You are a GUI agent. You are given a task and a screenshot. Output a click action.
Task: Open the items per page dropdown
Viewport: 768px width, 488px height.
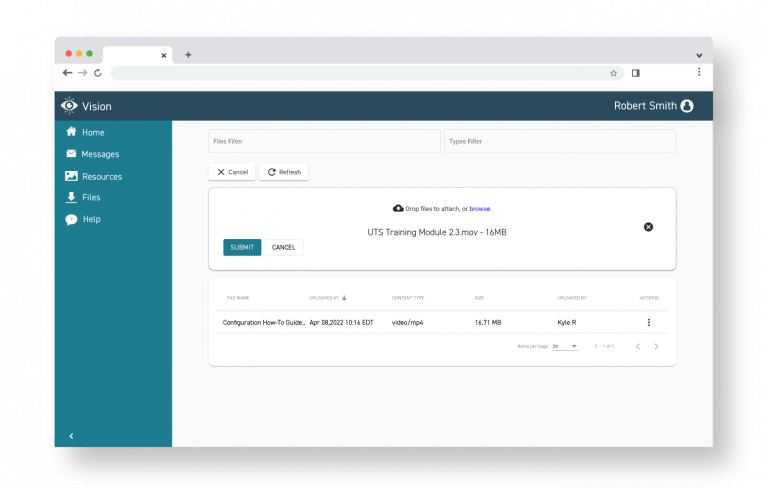565,346
